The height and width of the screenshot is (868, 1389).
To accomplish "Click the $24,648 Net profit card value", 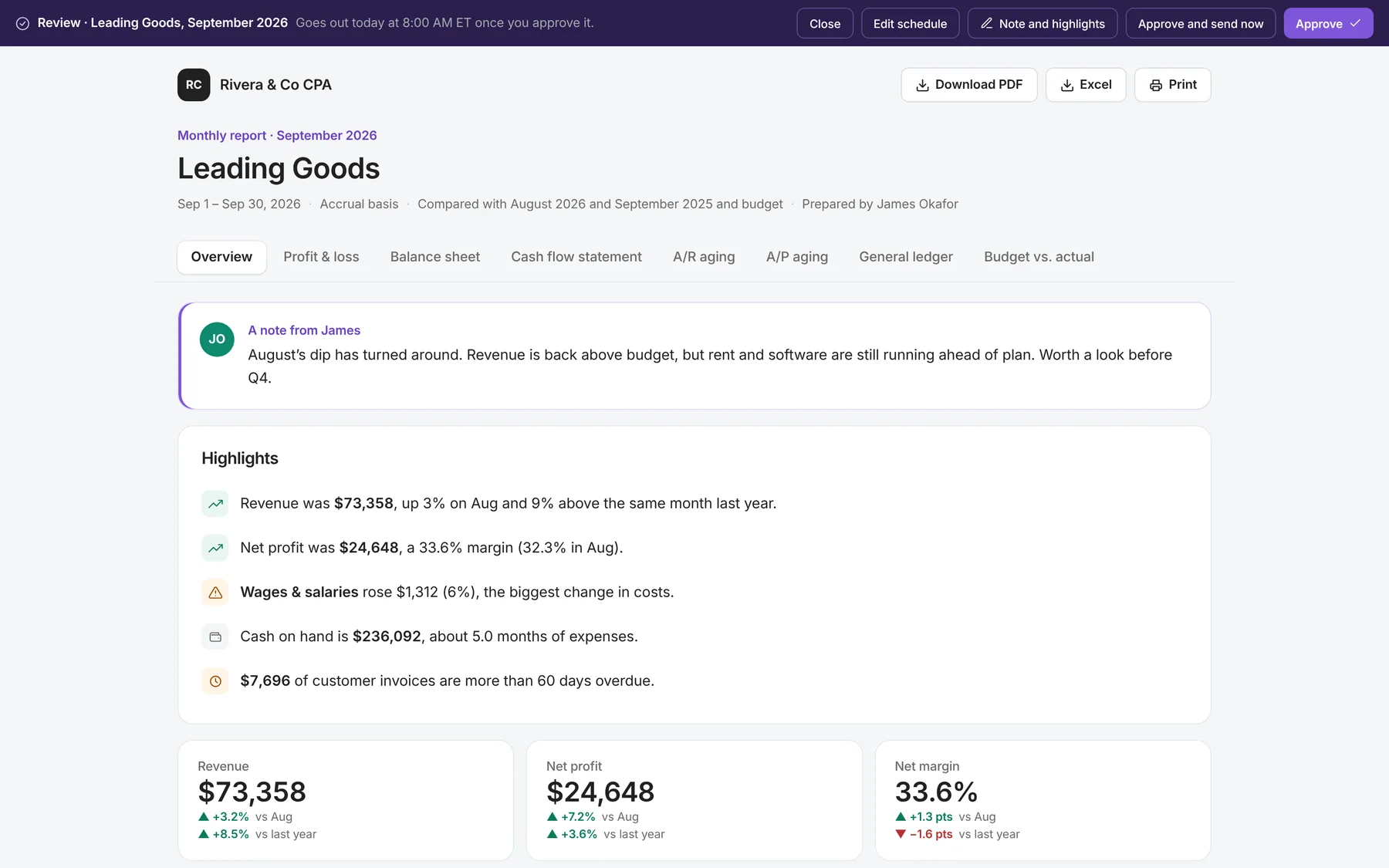I will point(600,792).
